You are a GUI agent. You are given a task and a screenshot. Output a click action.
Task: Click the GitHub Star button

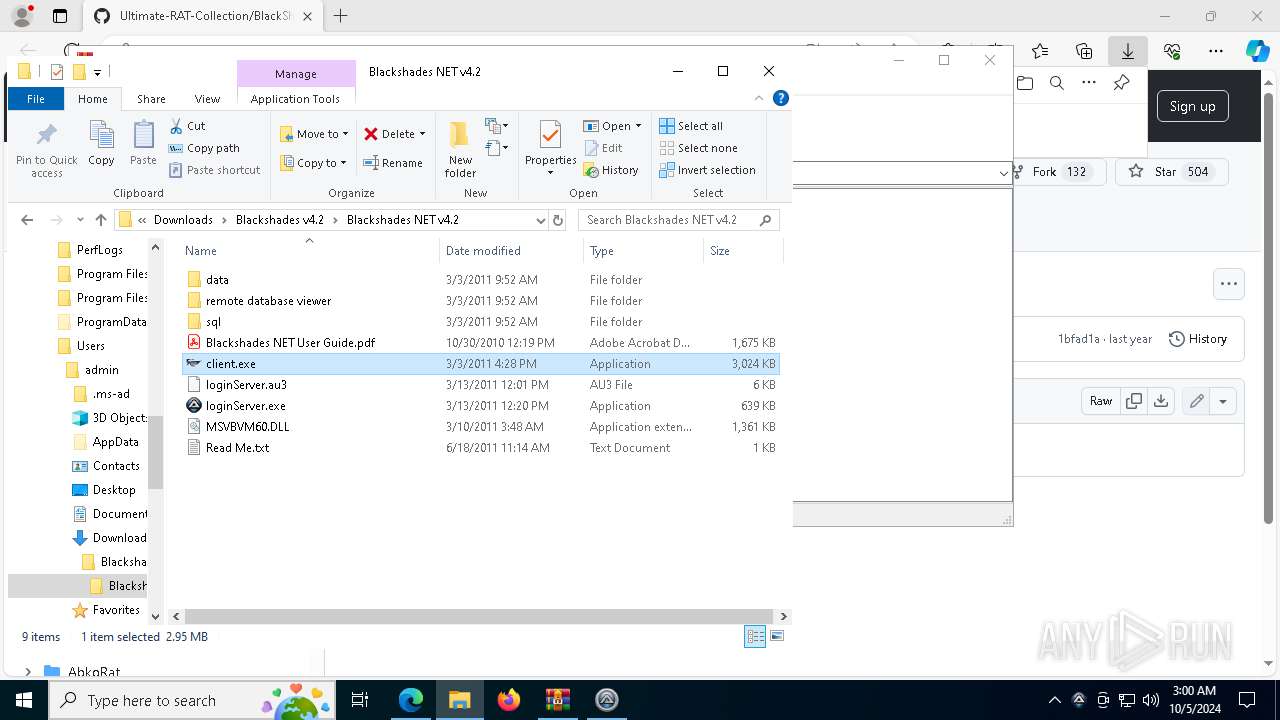tap(1170, 172)
